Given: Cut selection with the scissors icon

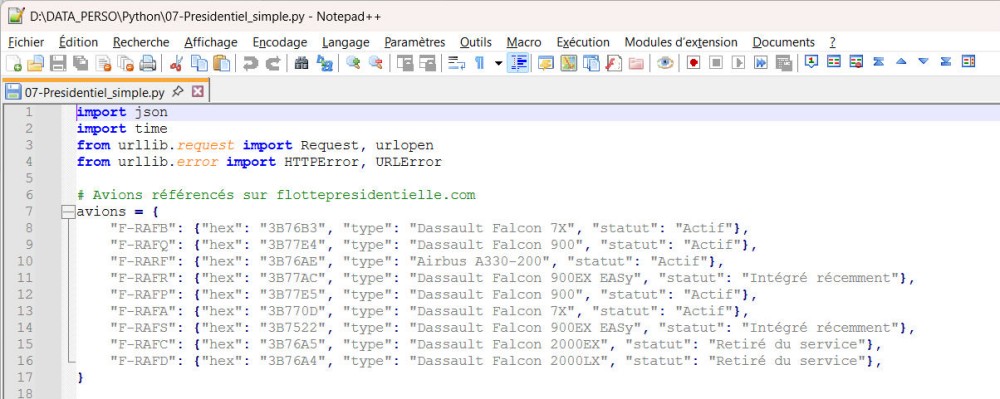Looking at the screenshot, I should 177,62.
